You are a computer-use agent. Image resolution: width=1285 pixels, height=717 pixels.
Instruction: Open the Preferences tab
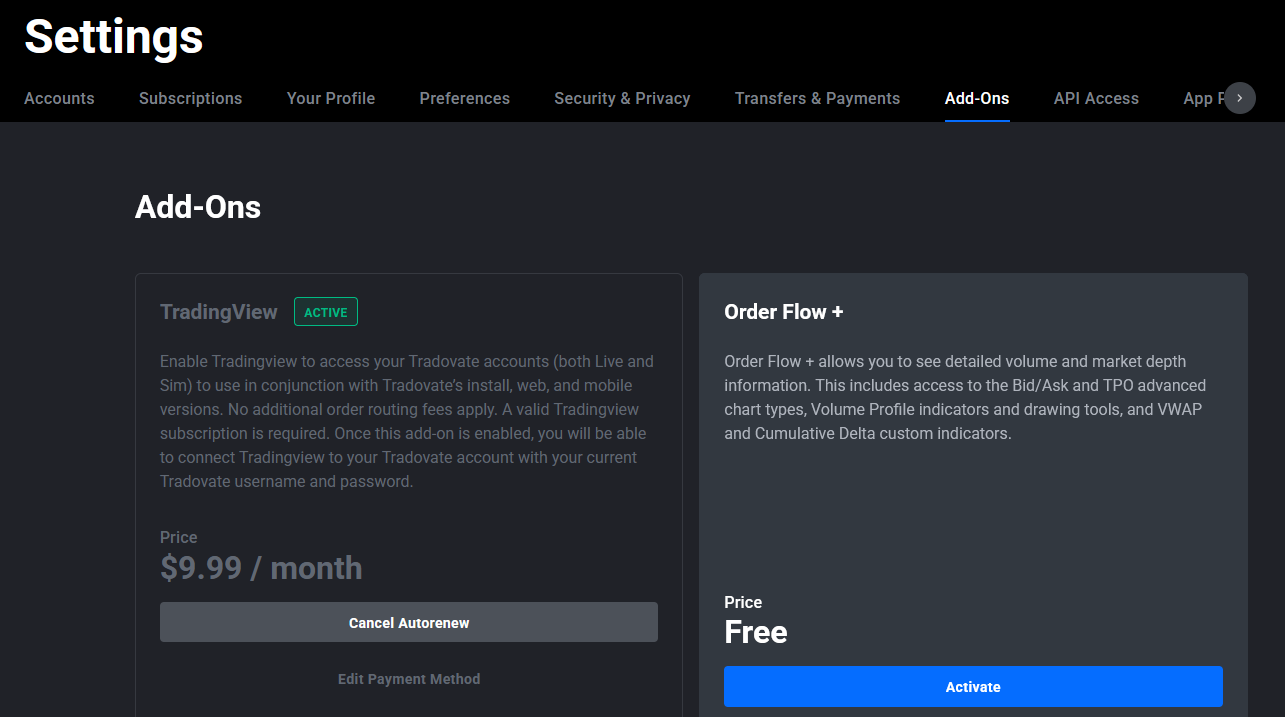click(465, 98)
